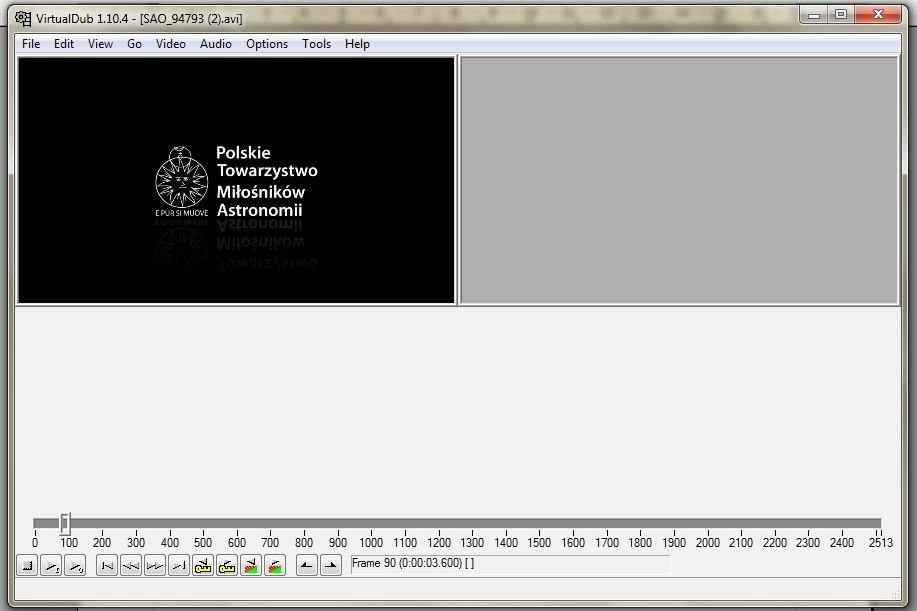The height and width of the screenshot is (611, 917).
Task: Jump to the end of video
Action: coord(179,565)
